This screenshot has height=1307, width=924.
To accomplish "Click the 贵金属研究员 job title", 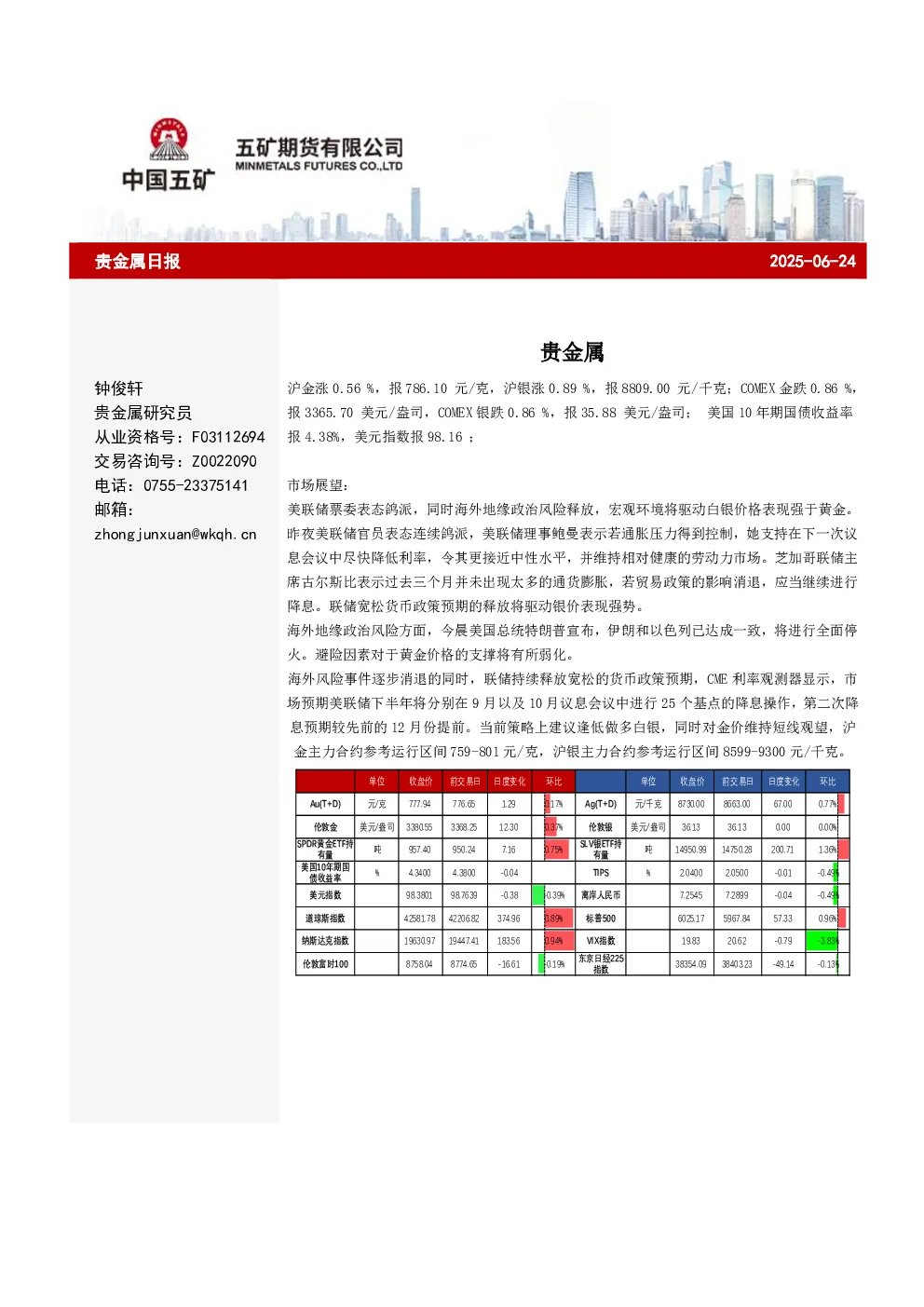I will 143,413.
